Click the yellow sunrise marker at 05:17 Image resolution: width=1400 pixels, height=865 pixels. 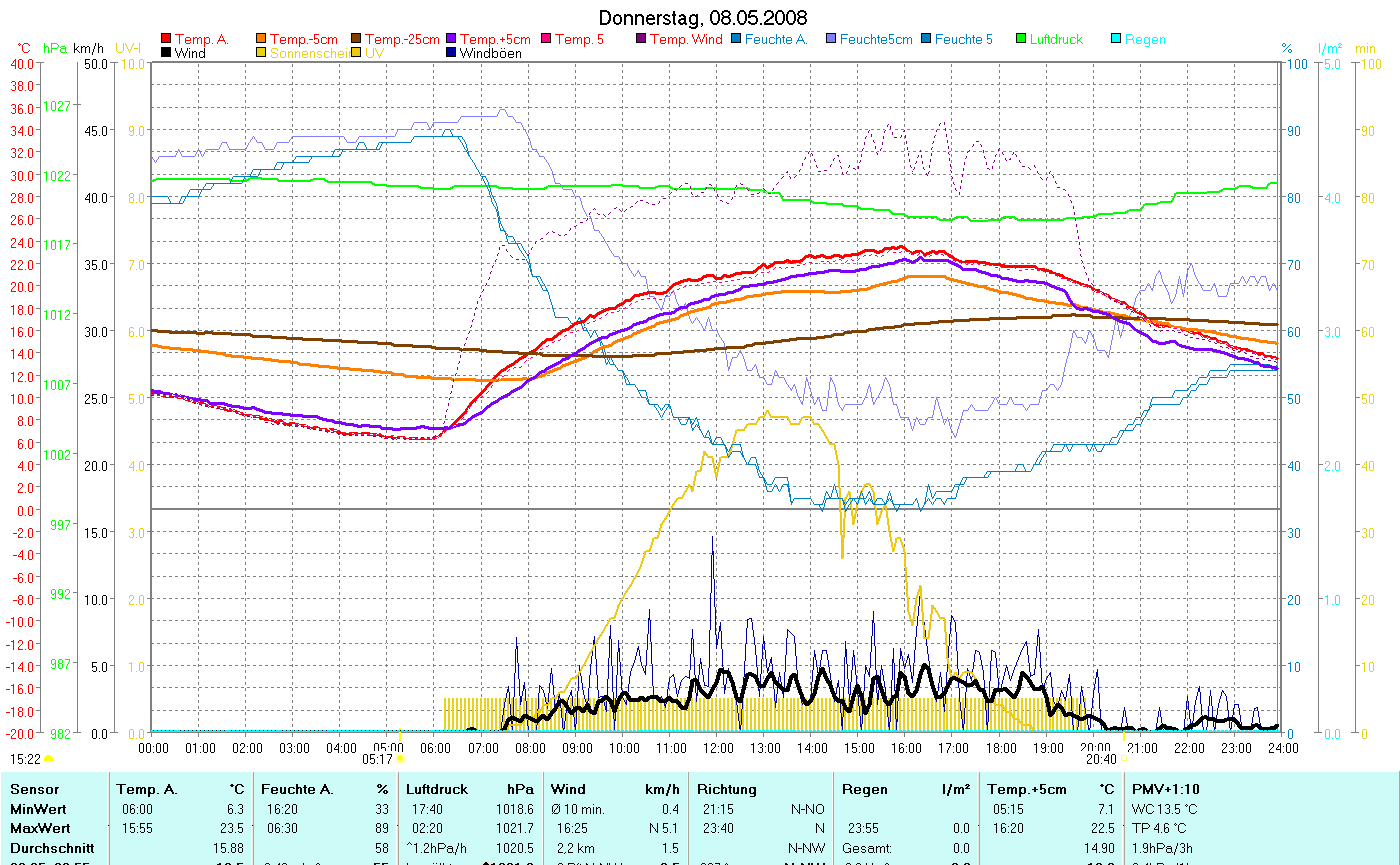pyautogui.click(x=400, y=759)
